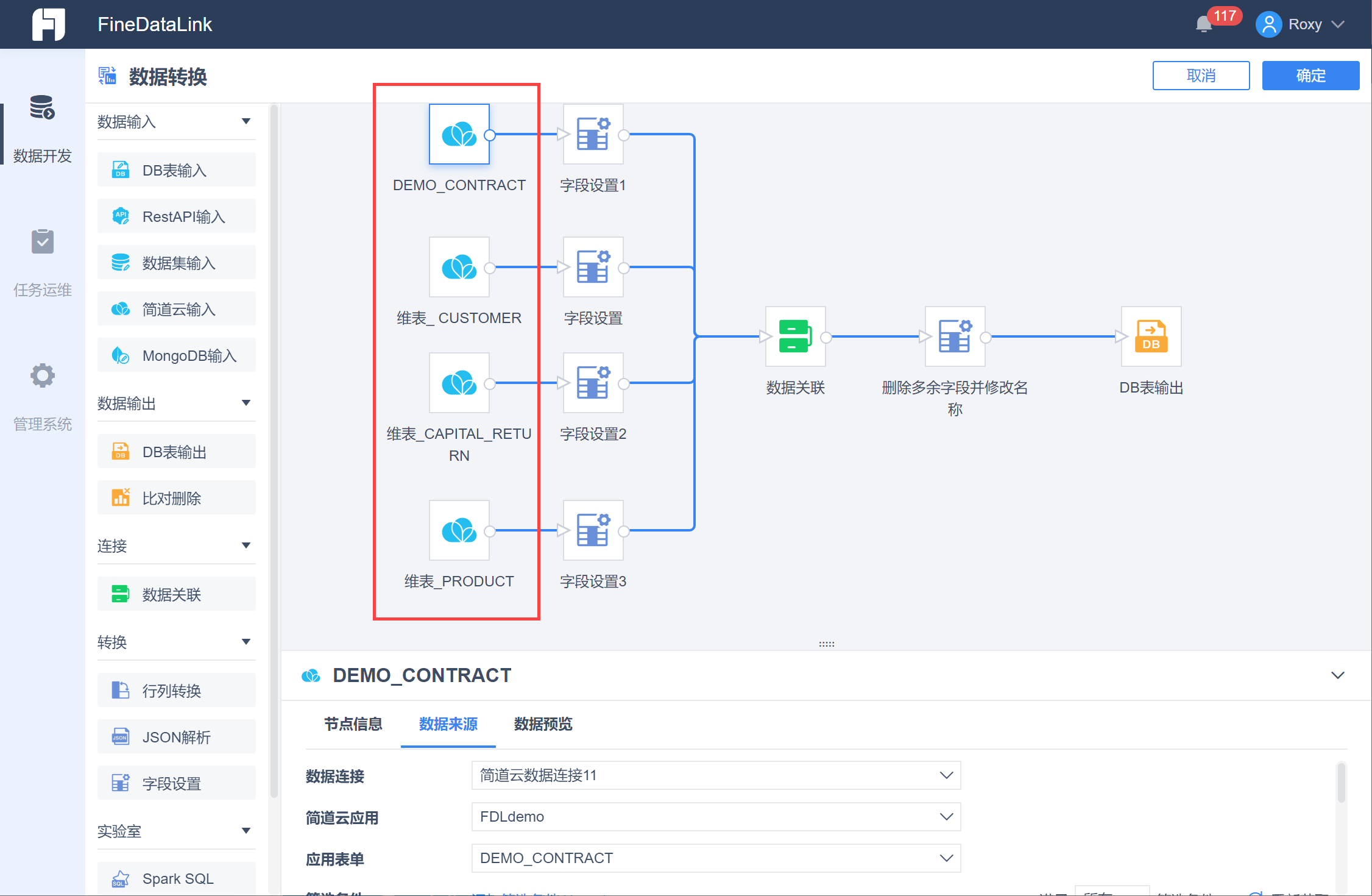
Task: Select the 维表_PRODUCT node on canvas
Action: click(459, 530)
